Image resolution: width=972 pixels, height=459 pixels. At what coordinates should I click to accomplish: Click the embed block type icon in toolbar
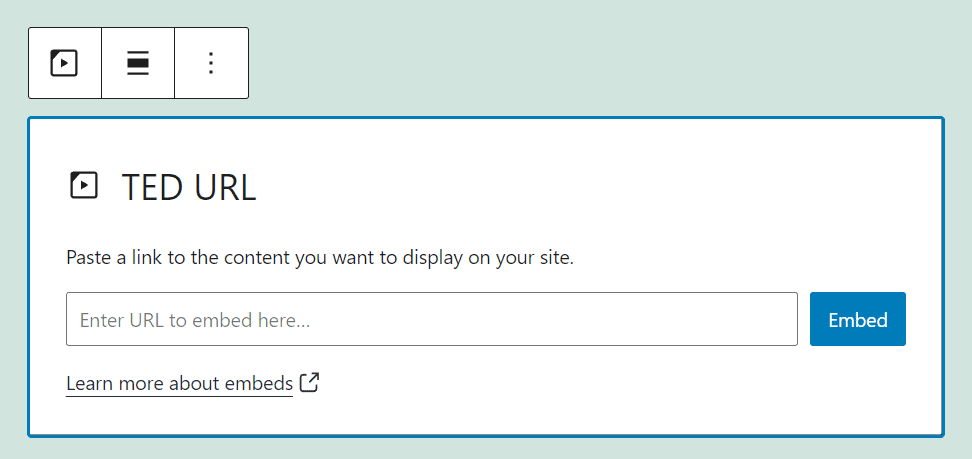coord(65,63)
